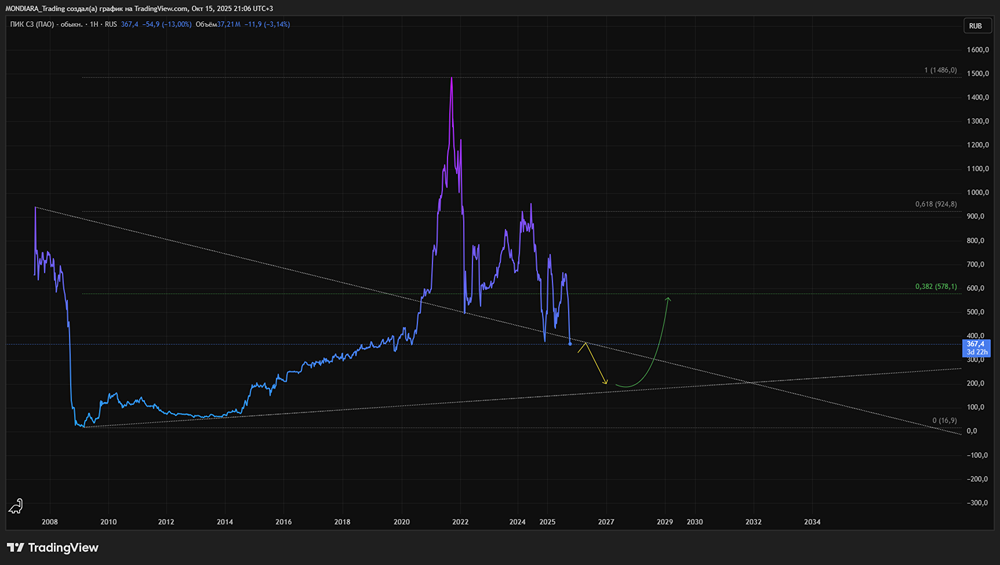Click the 1000,0 price axis label

click(978, 193)
